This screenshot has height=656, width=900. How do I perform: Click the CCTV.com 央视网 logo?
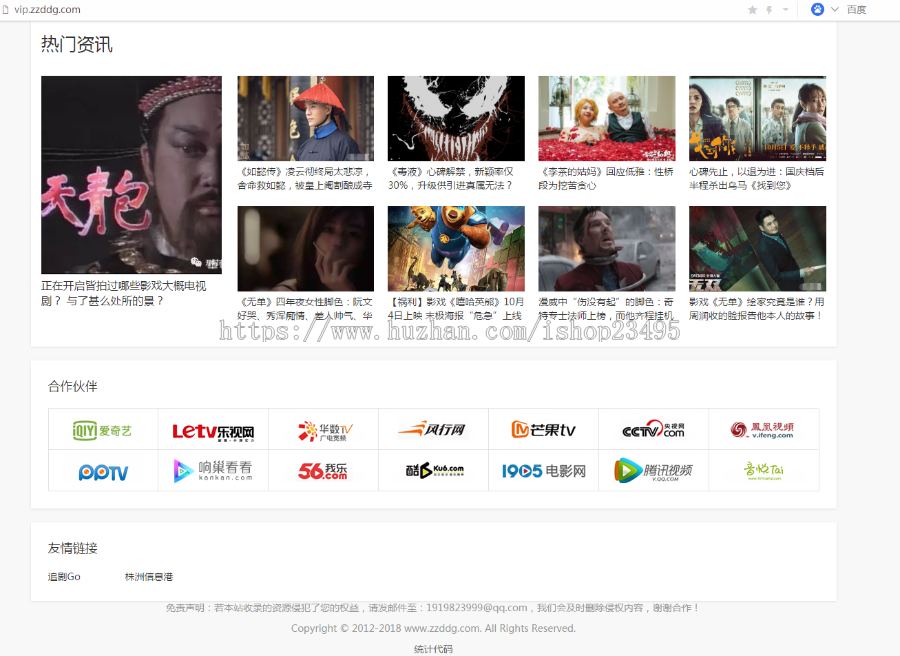653,429
